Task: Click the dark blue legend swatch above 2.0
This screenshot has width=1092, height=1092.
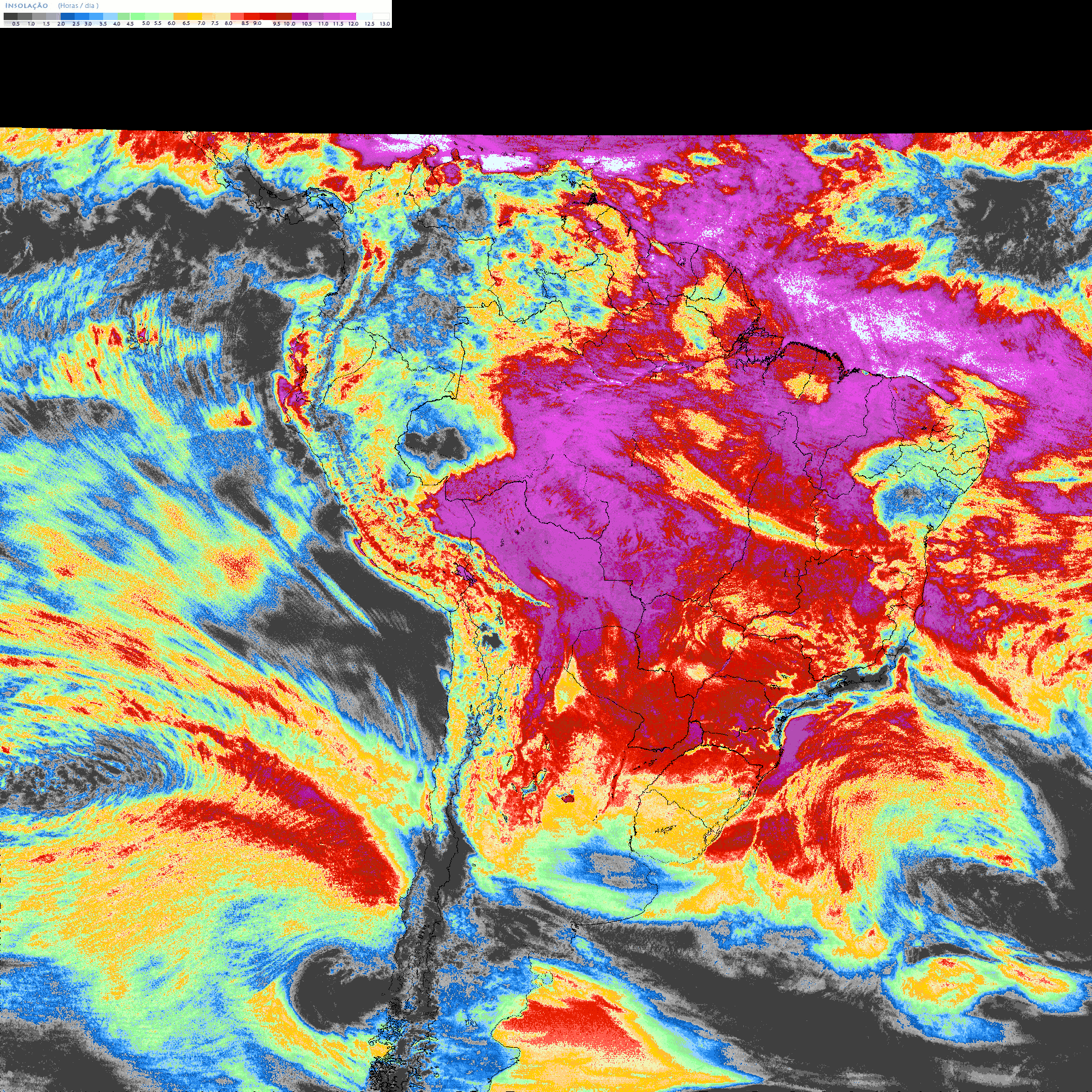Action: point(67,16)
